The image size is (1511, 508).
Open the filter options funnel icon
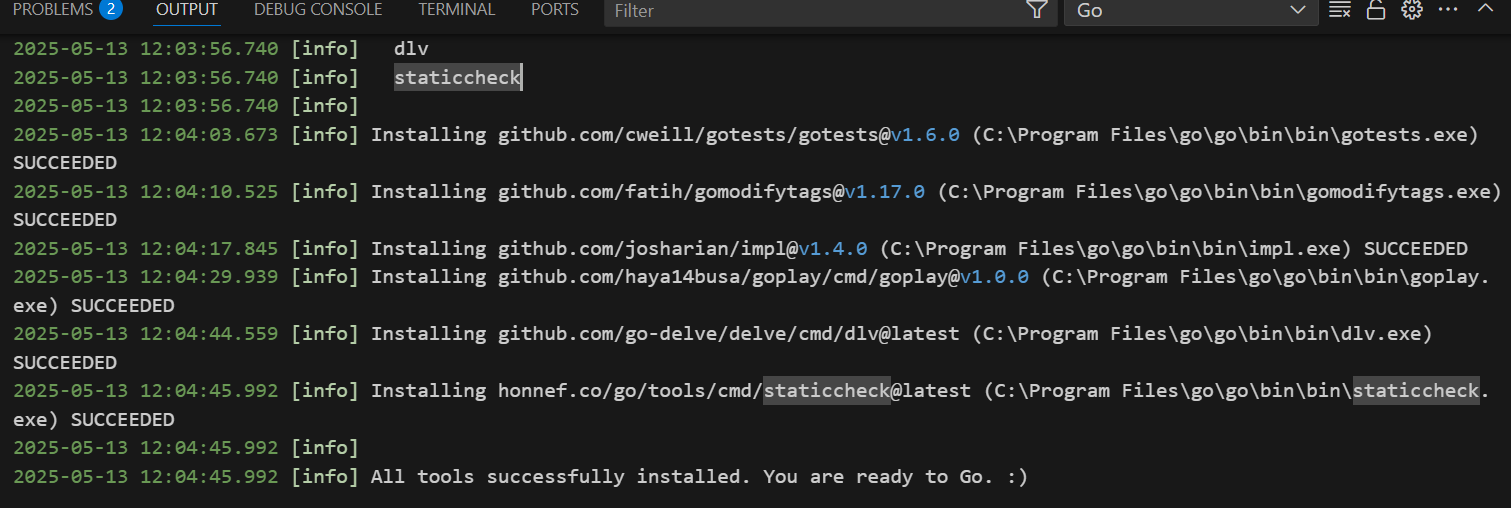[x=1037, y=10]
